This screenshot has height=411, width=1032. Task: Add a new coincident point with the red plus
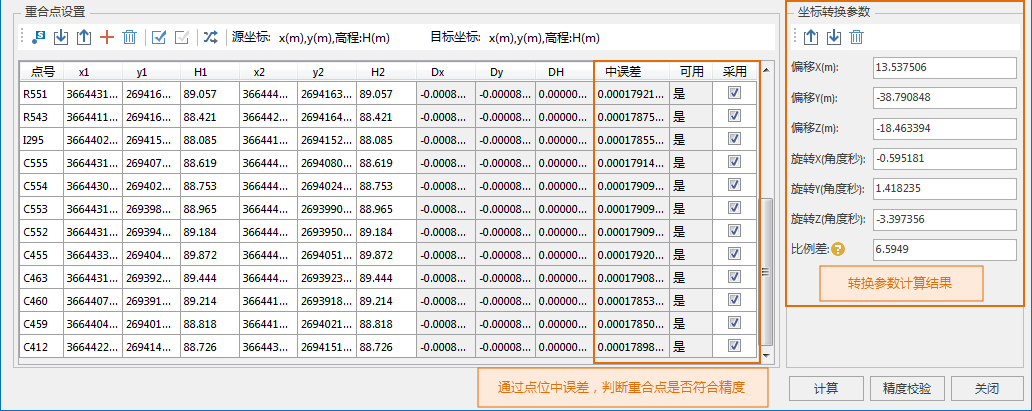point(107,37)
